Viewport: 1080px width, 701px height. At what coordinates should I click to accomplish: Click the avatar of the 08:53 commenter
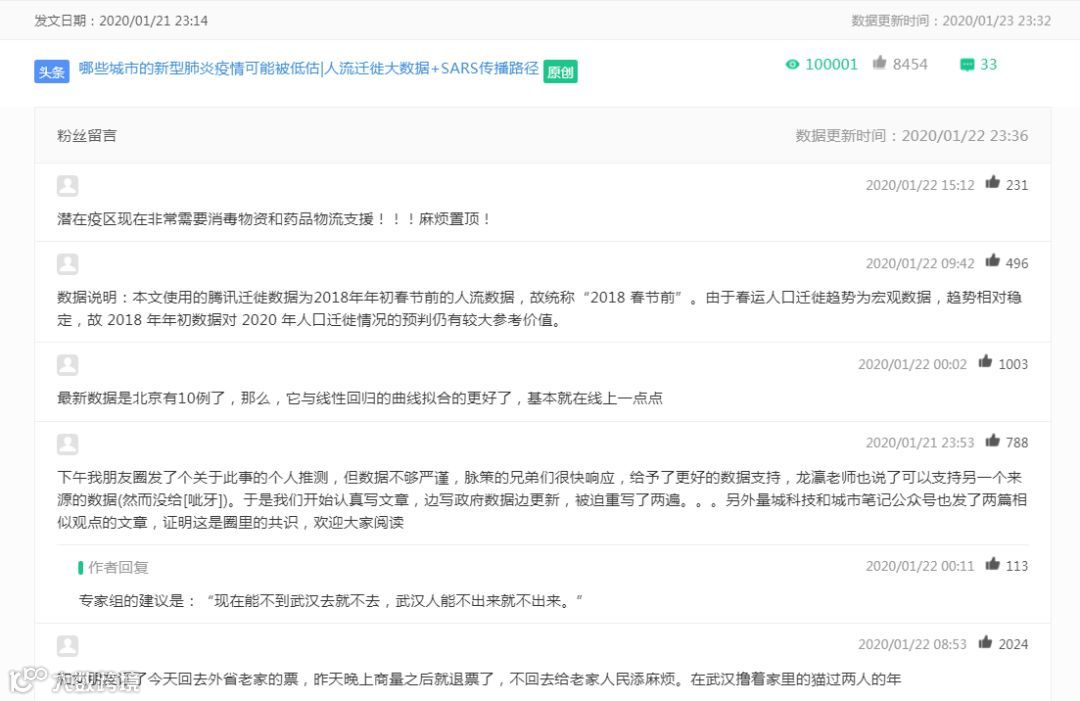pos(68,646)
